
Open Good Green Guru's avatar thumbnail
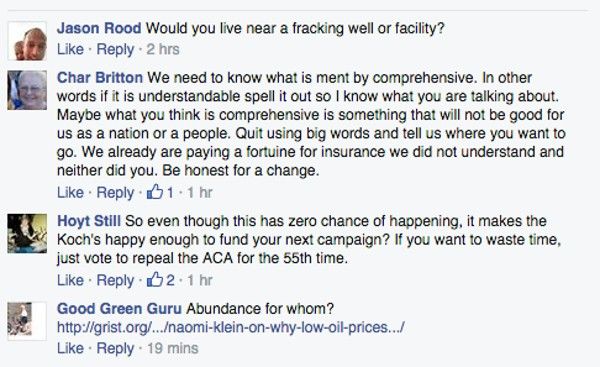27,321
